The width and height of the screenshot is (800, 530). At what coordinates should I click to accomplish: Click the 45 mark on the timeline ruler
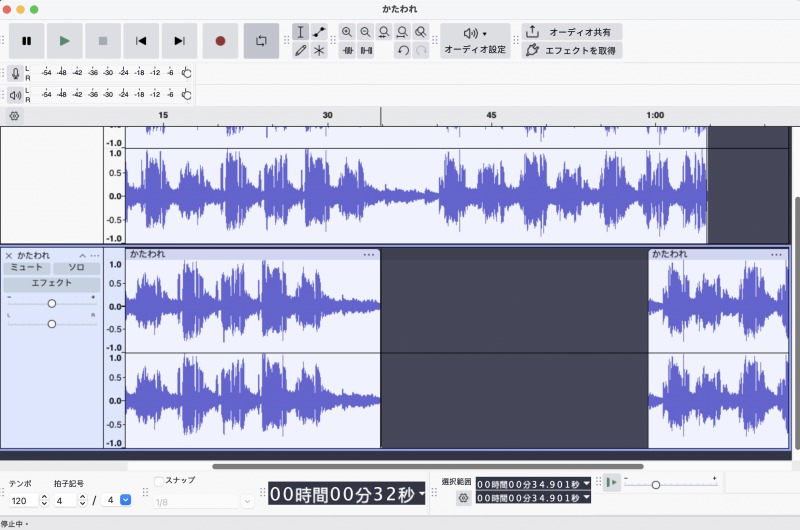pos(491,115)
